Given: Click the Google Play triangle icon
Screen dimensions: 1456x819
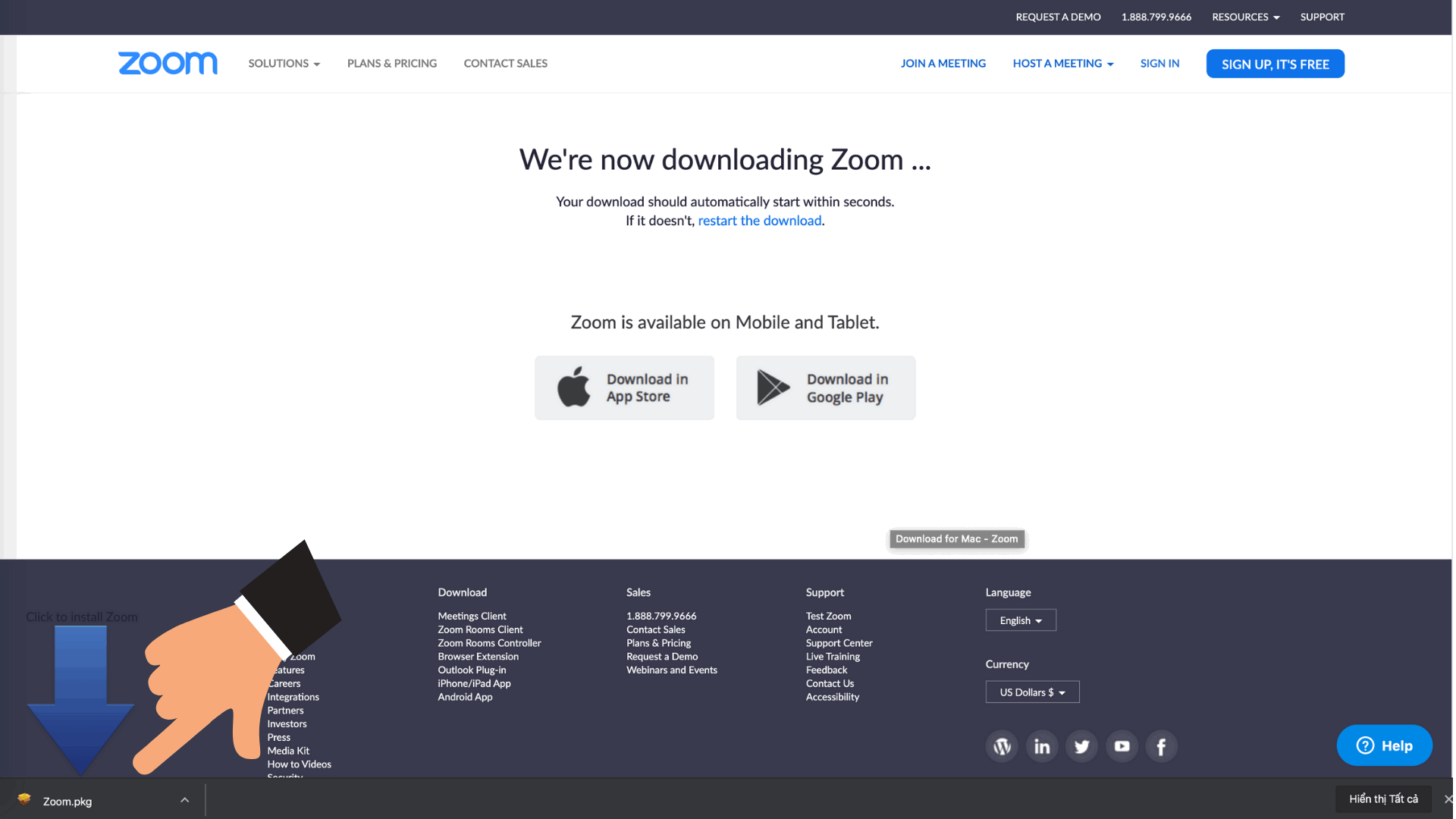Looking at the screenshot, I should (x=773, y=388).
